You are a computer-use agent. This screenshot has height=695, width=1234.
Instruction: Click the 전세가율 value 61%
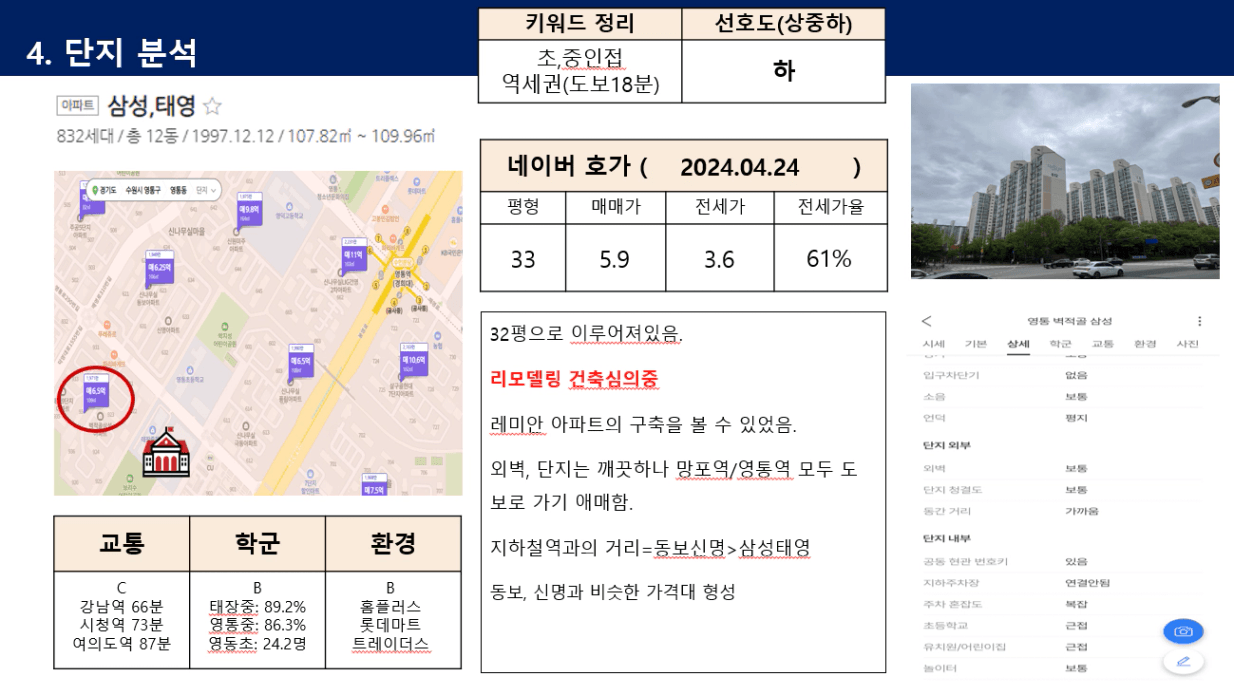pos(829,258)
